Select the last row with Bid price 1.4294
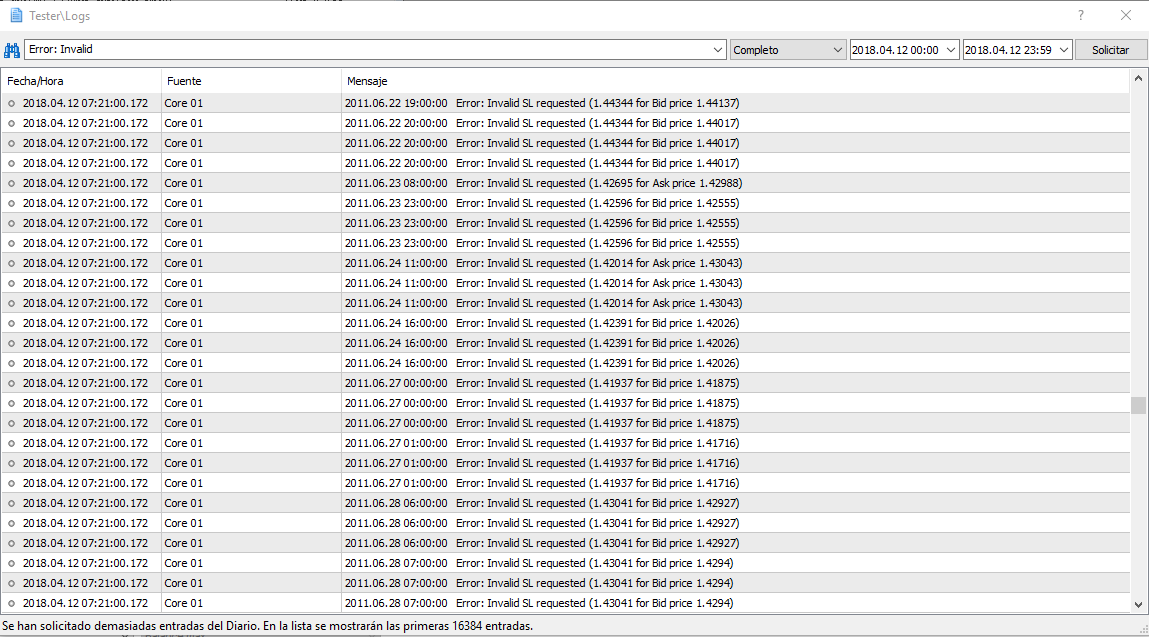 pyautogui.click(x=565, y=603)
